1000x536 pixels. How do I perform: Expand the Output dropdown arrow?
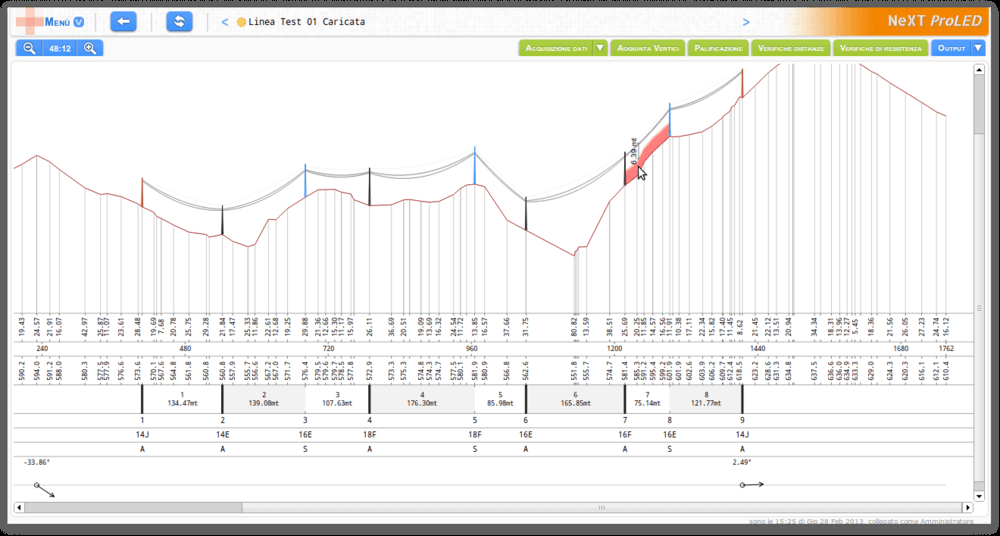tap(978, 48)
